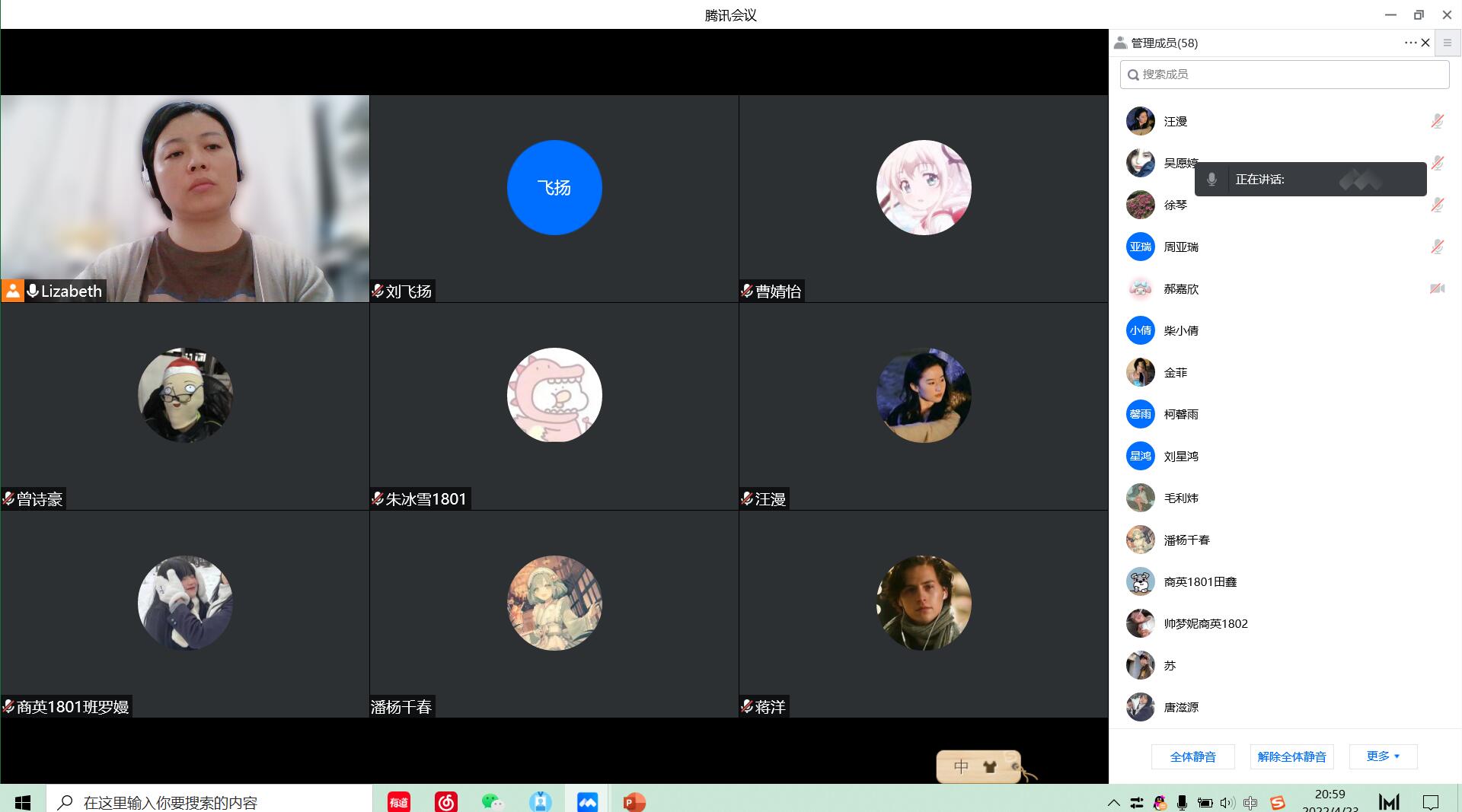The width and height of the screenshot is (1462, 812).
Task: Open the three-dot menu in member panel header
Action: click(1409, 43)
